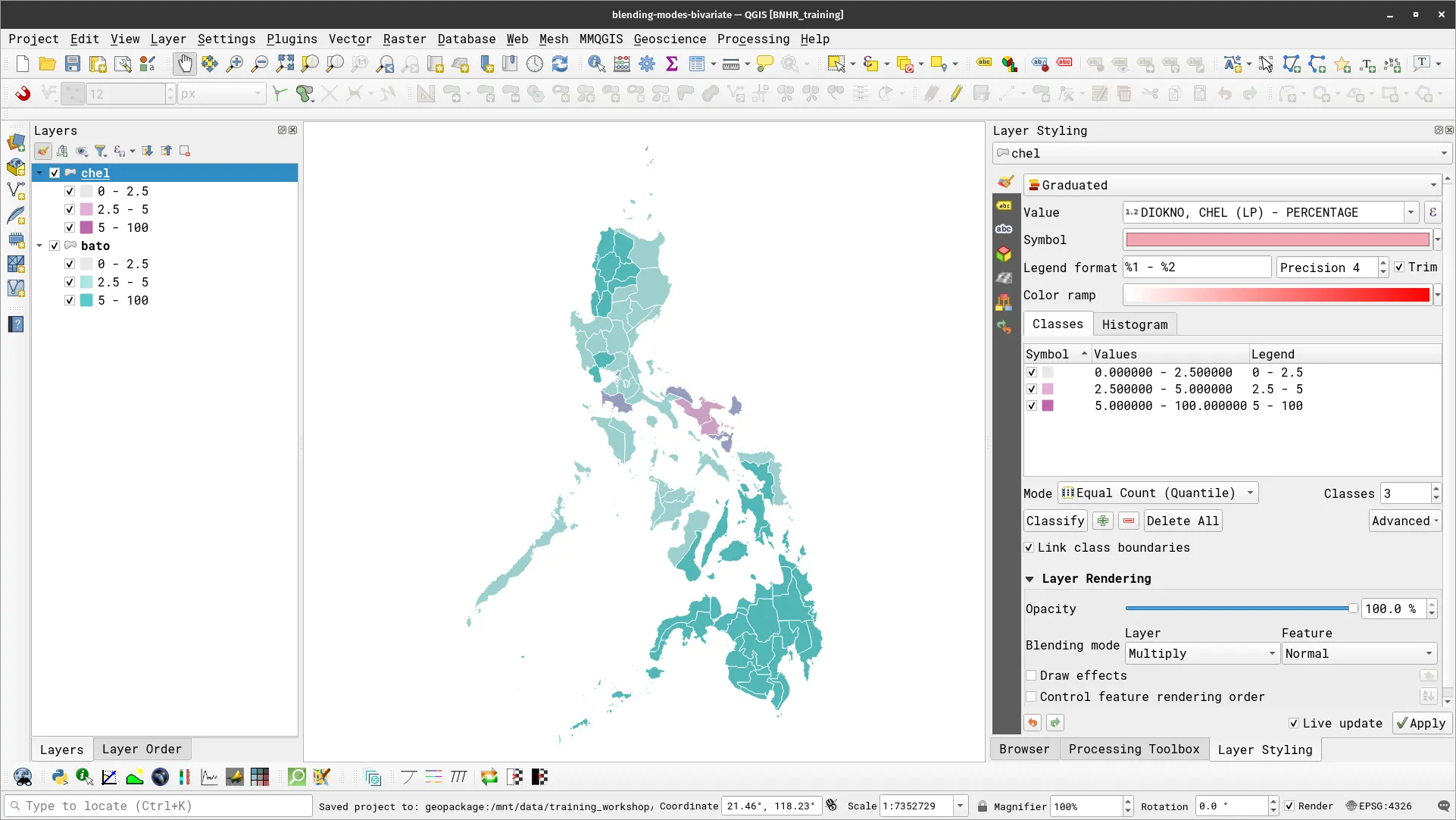Disable Link class boundaries
This screenshot has width=1456, height=820.
1030,547
